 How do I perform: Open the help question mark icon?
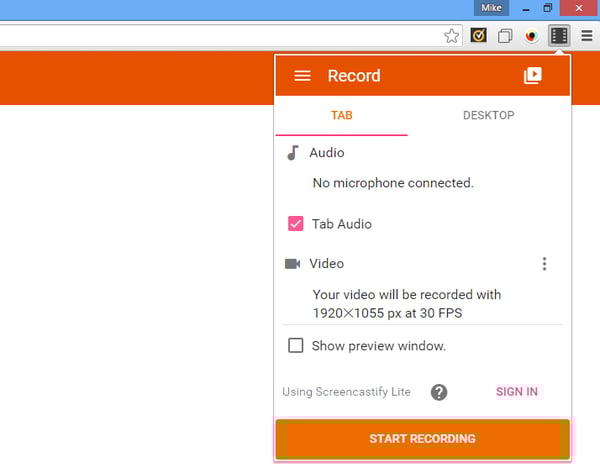pos(439,392)
